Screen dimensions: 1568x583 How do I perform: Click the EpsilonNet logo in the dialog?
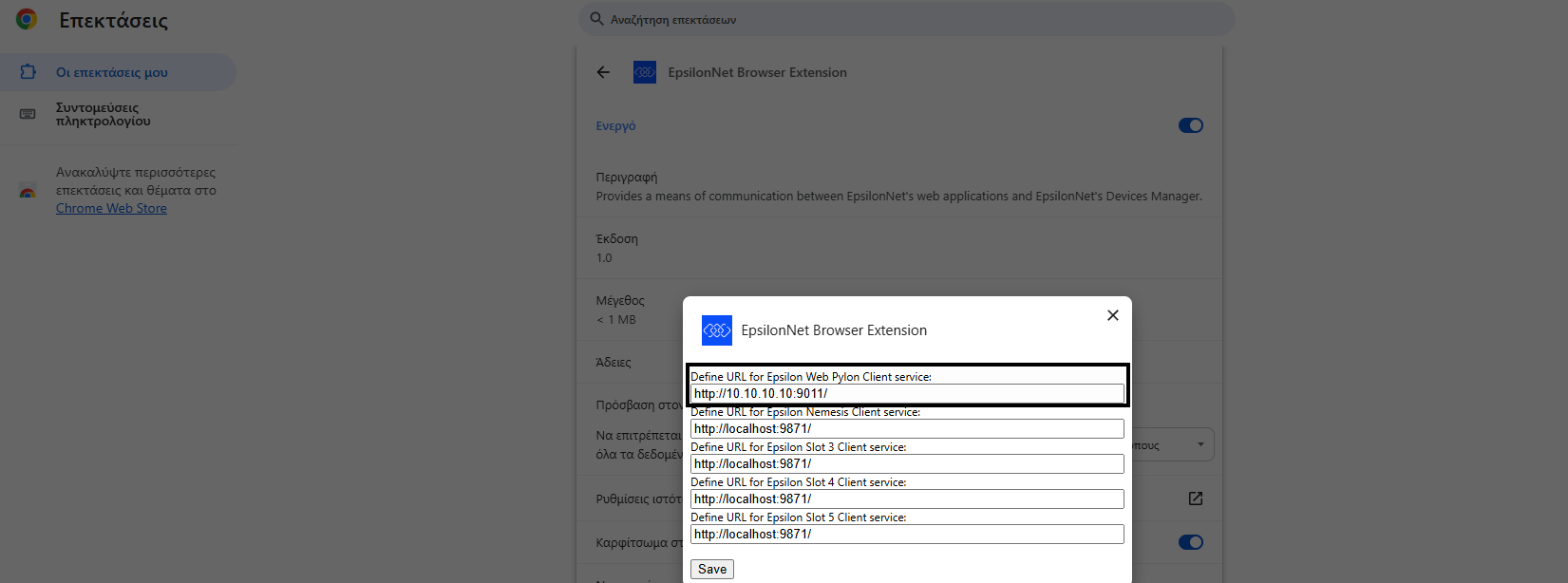tap(717, 330)
